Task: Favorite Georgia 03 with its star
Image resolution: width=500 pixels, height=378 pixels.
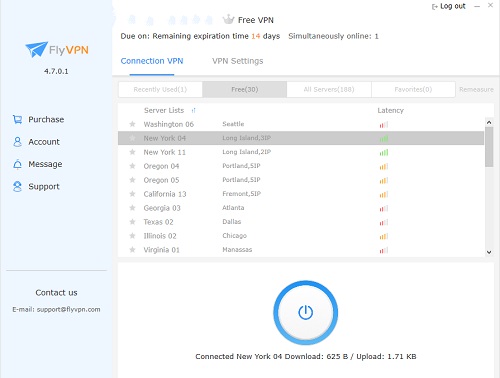Action: 132,208
